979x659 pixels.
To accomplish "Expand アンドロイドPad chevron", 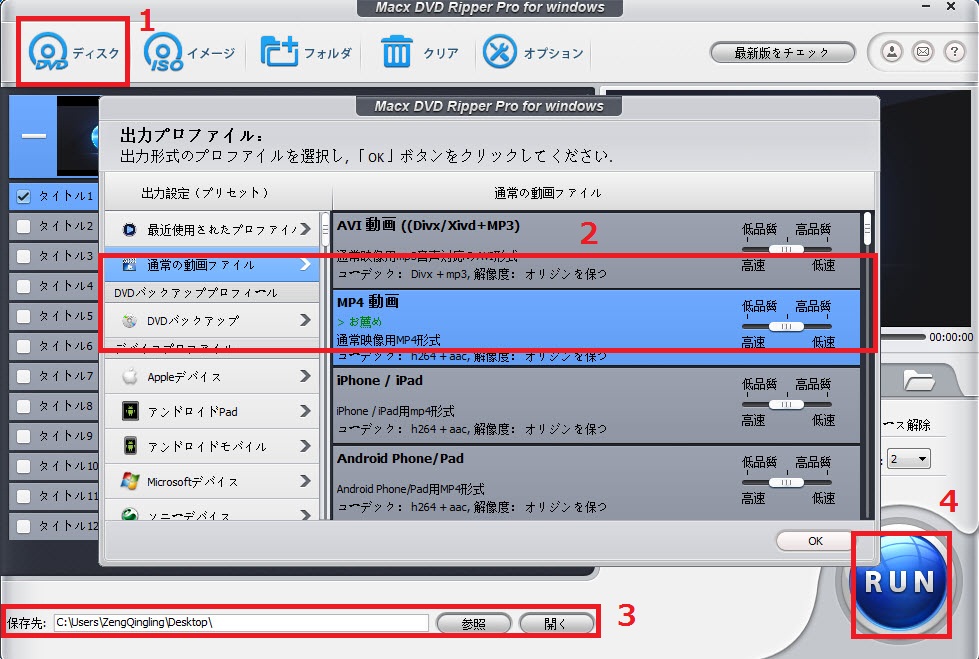I will coord(305,411).
